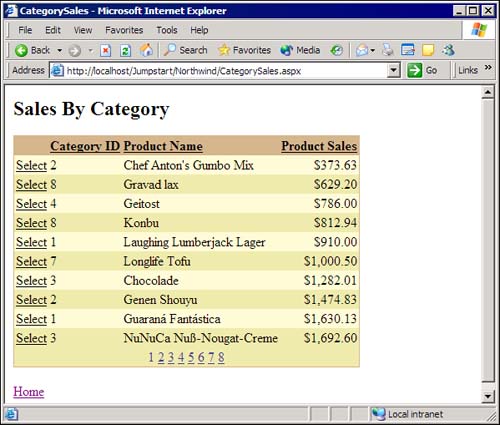Click the scrollbar up arrow
This screenshot has height=425, width=500.
(x=488, y=92)
